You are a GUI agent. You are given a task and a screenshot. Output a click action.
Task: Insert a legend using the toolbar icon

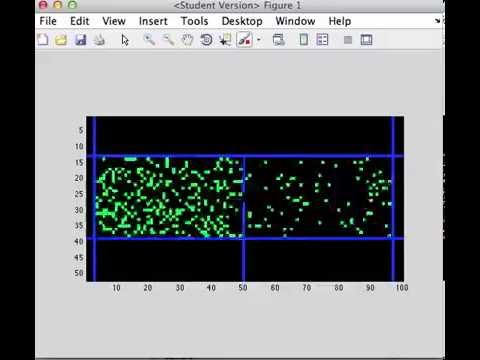tap(322, 40)
